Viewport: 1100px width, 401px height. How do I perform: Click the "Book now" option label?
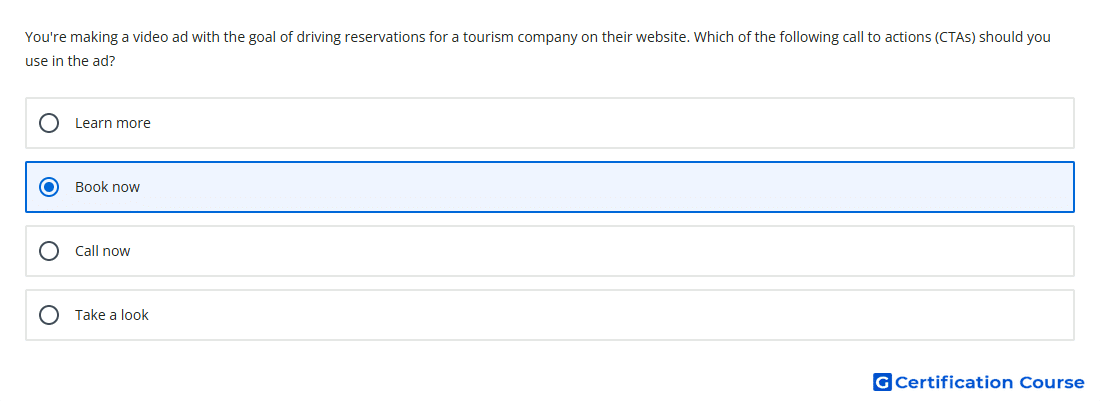point(107,187)
